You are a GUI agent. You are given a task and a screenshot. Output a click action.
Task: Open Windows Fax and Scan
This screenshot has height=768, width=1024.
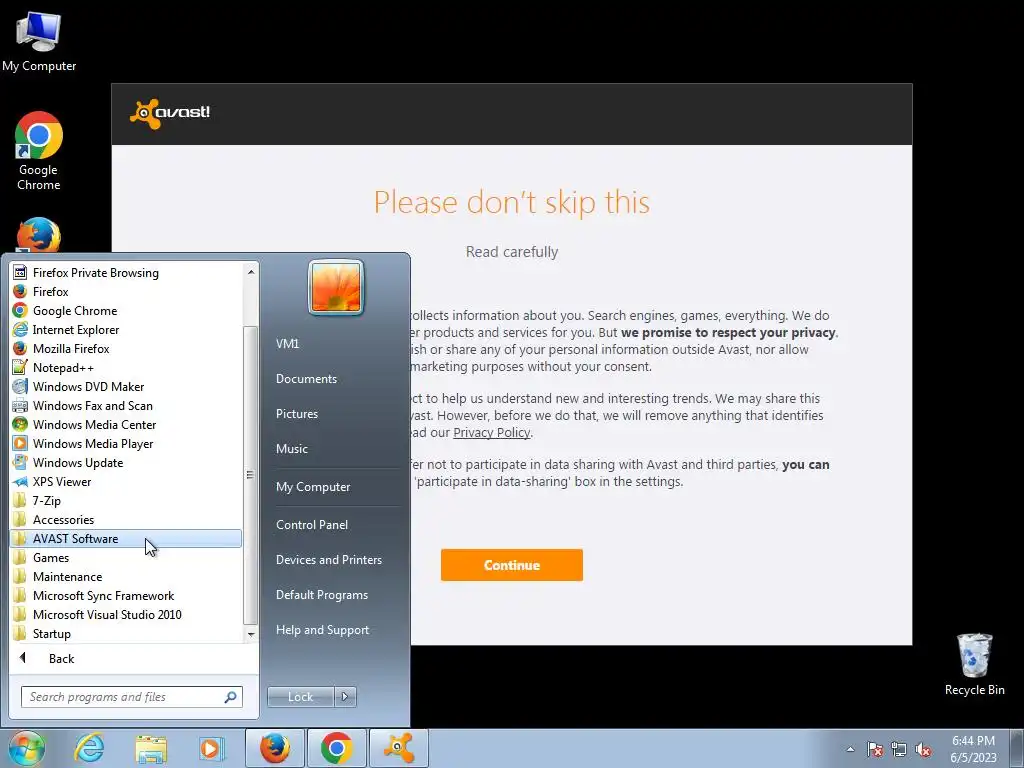[x=126, y=405]
